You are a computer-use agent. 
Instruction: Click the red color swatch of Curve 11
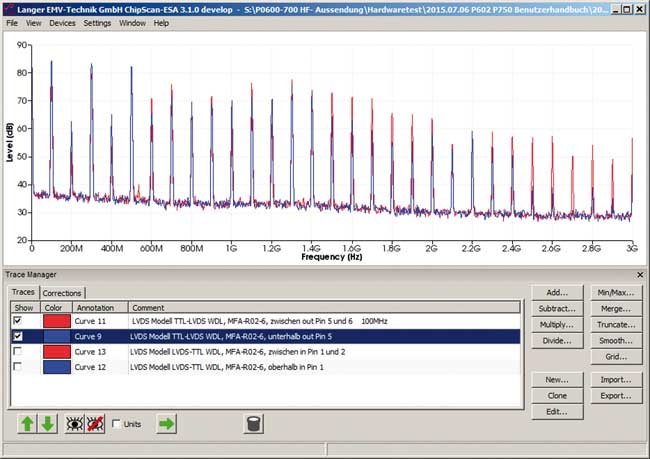click(x=57, y=321)
